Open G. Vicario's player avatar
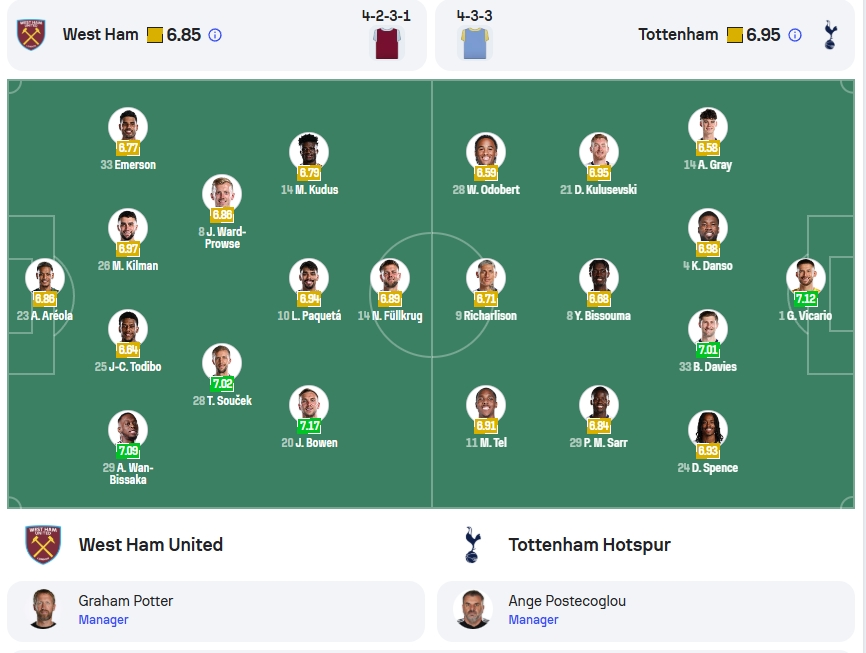Viewport: 866px width, 653px height. (806, 278)
